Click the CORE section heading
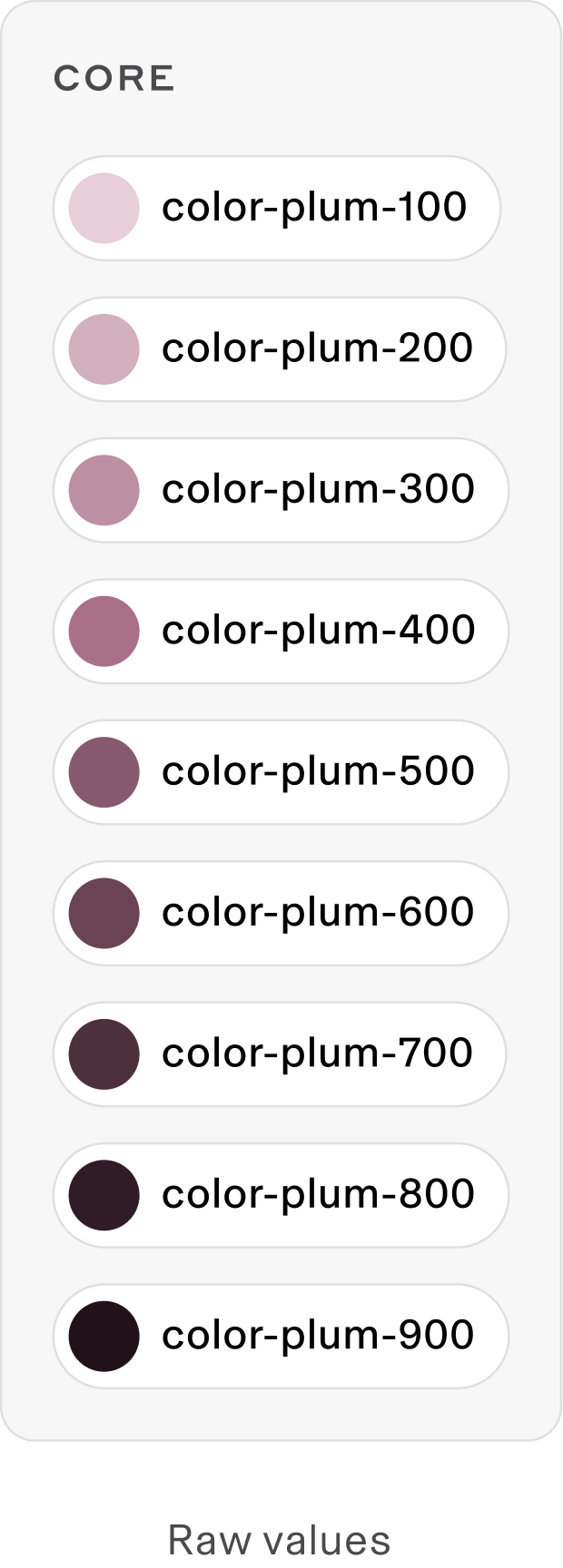The width and height of the screenshot is (563, 1568). [x=114, y=79]
